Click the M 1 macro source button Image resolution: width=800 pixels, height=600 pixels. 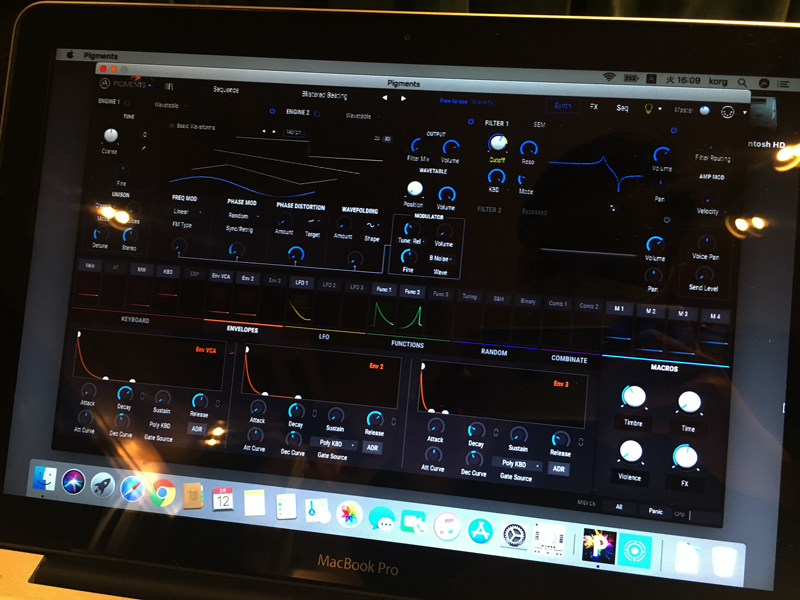pyautogui.click(x=619, y=308)
